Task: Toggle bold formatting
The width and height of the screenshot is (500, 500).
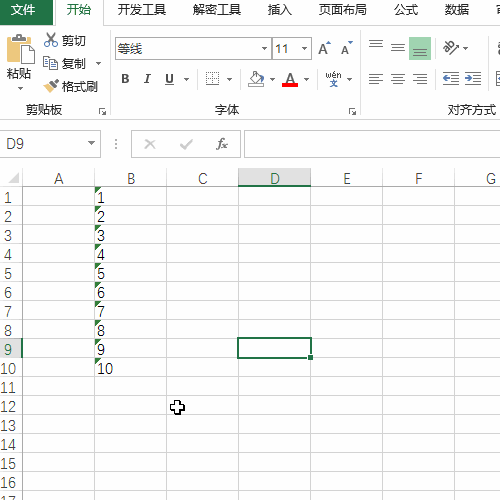Action: tap(125, 79)
